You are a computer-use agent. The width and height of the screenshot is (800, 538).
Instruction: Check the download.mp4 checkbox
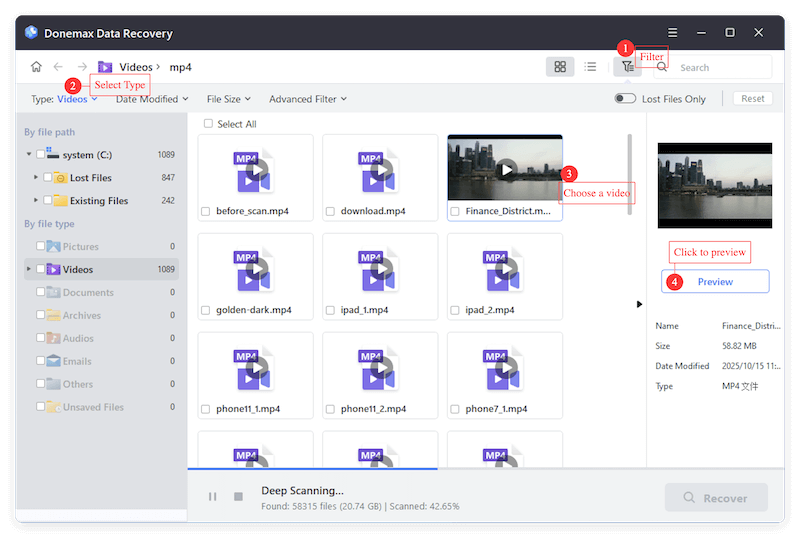click(x=330, y=211)
